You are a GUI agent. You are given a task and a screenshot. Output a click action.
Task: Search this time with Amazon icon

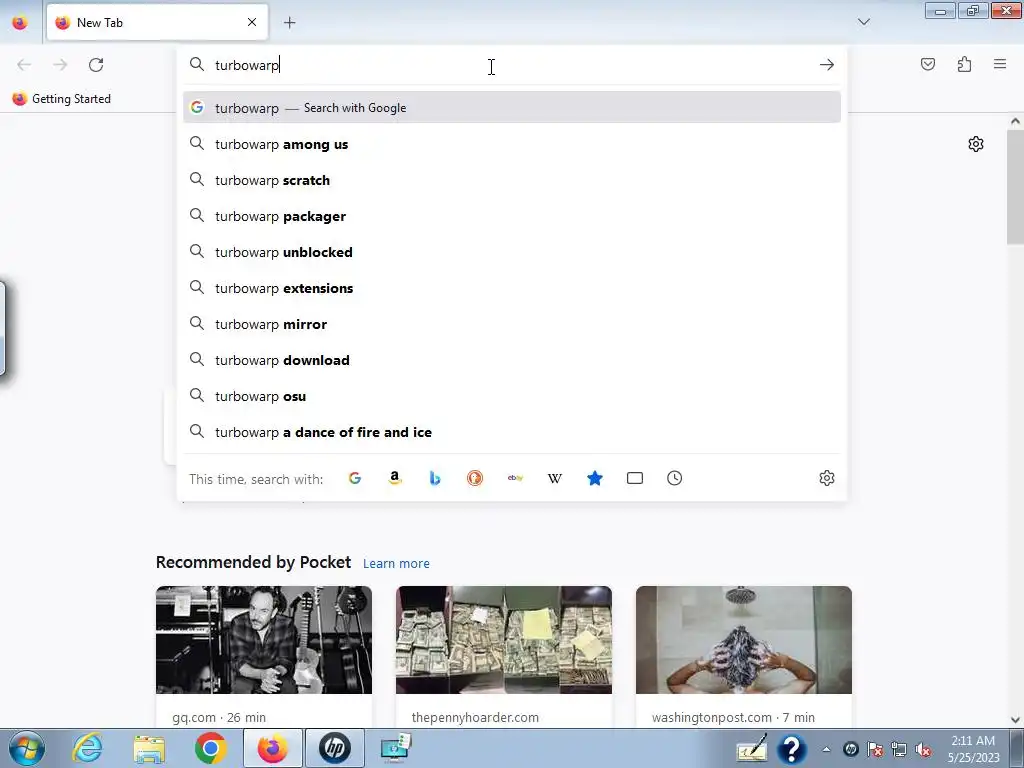pos(394,478)
